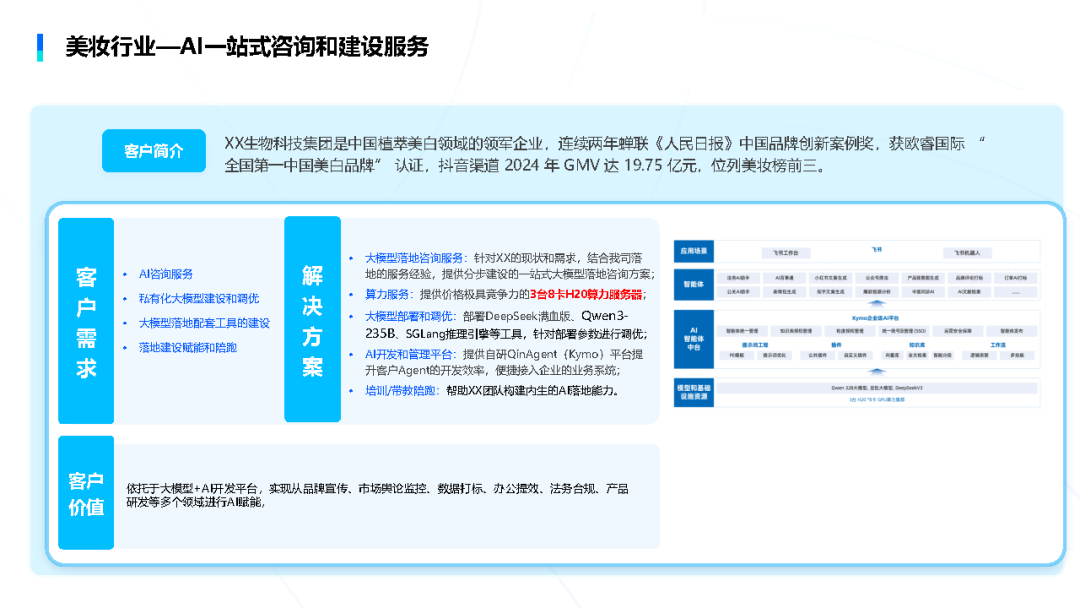Image resolution: width=1080 pixels, height=608 pixels.
Task: Click the 飞书机器人 box in the diagram
Action: (x=967, y=253)
